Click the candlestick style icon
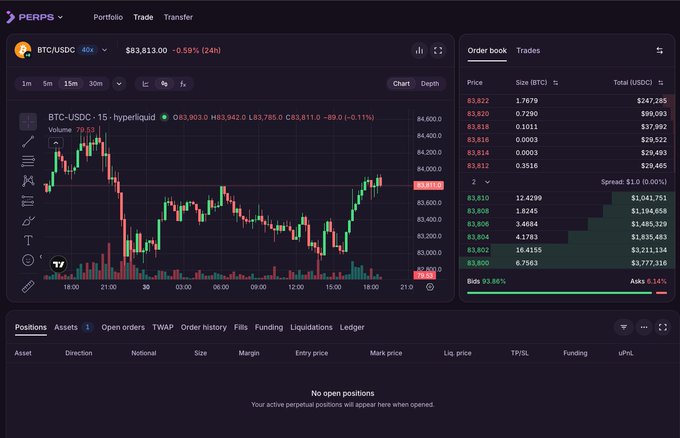680x438 pixels. [x=164, y=84]
